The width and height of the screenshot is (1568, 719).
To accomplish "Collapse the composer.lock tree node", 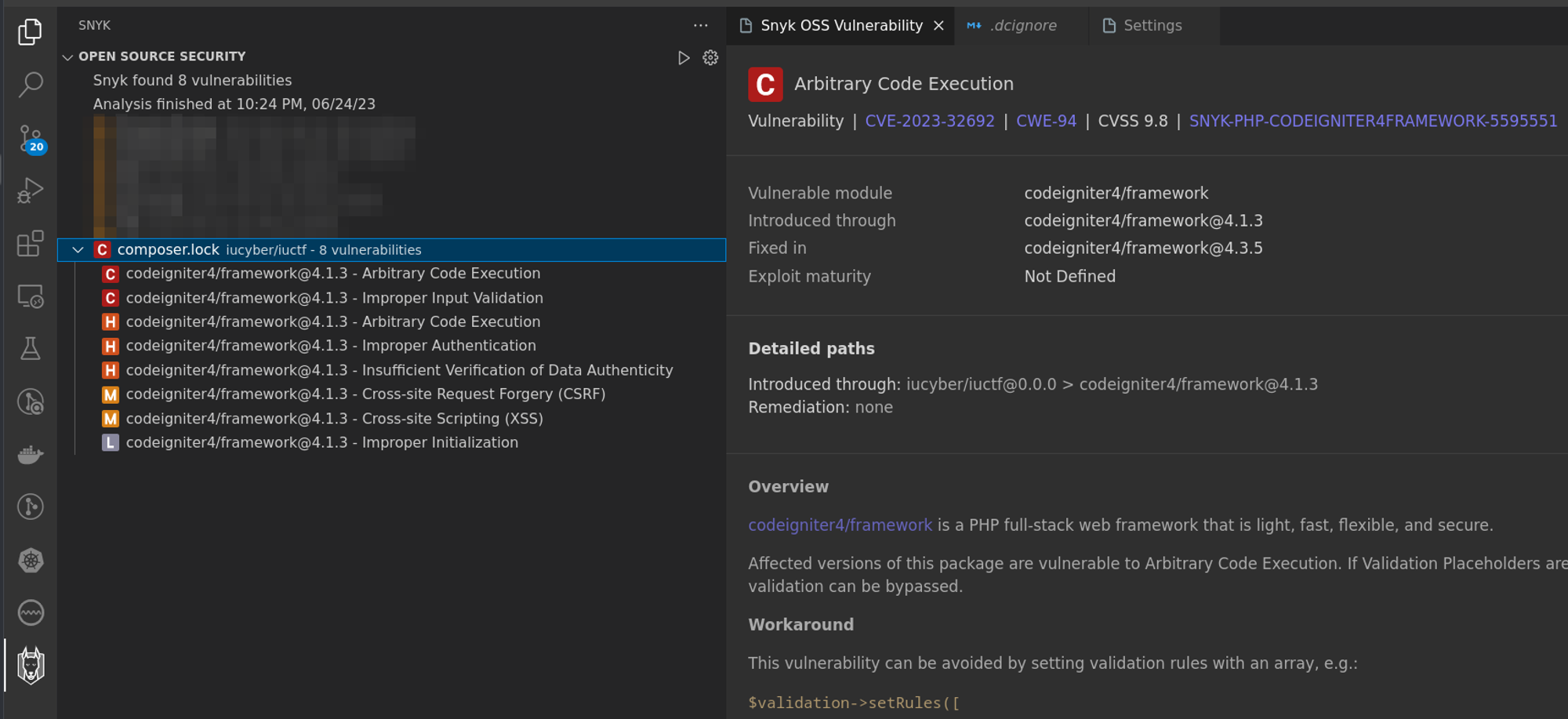I will click(78, 250).
